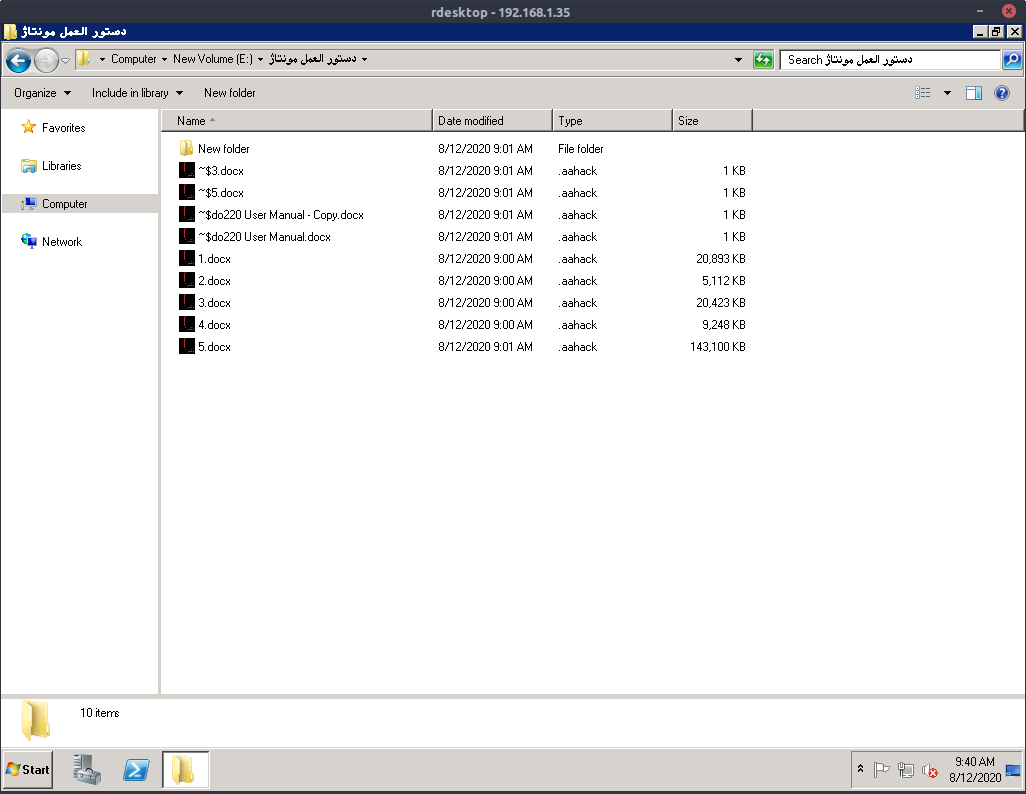
Task: Click the change view icon
Action: click(x=923, y=93)
